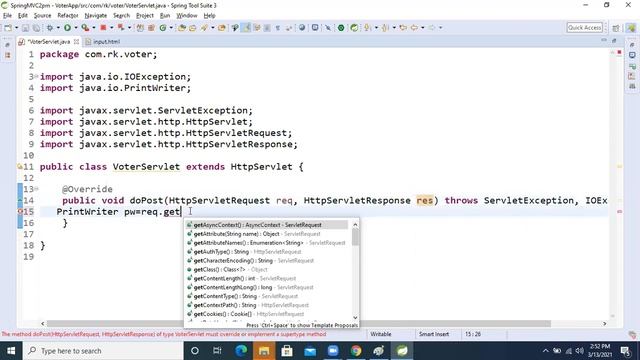The height and width of the screenshot is (360, 640).
Task: Select getCookies() proposal
Action: [267, 314]
